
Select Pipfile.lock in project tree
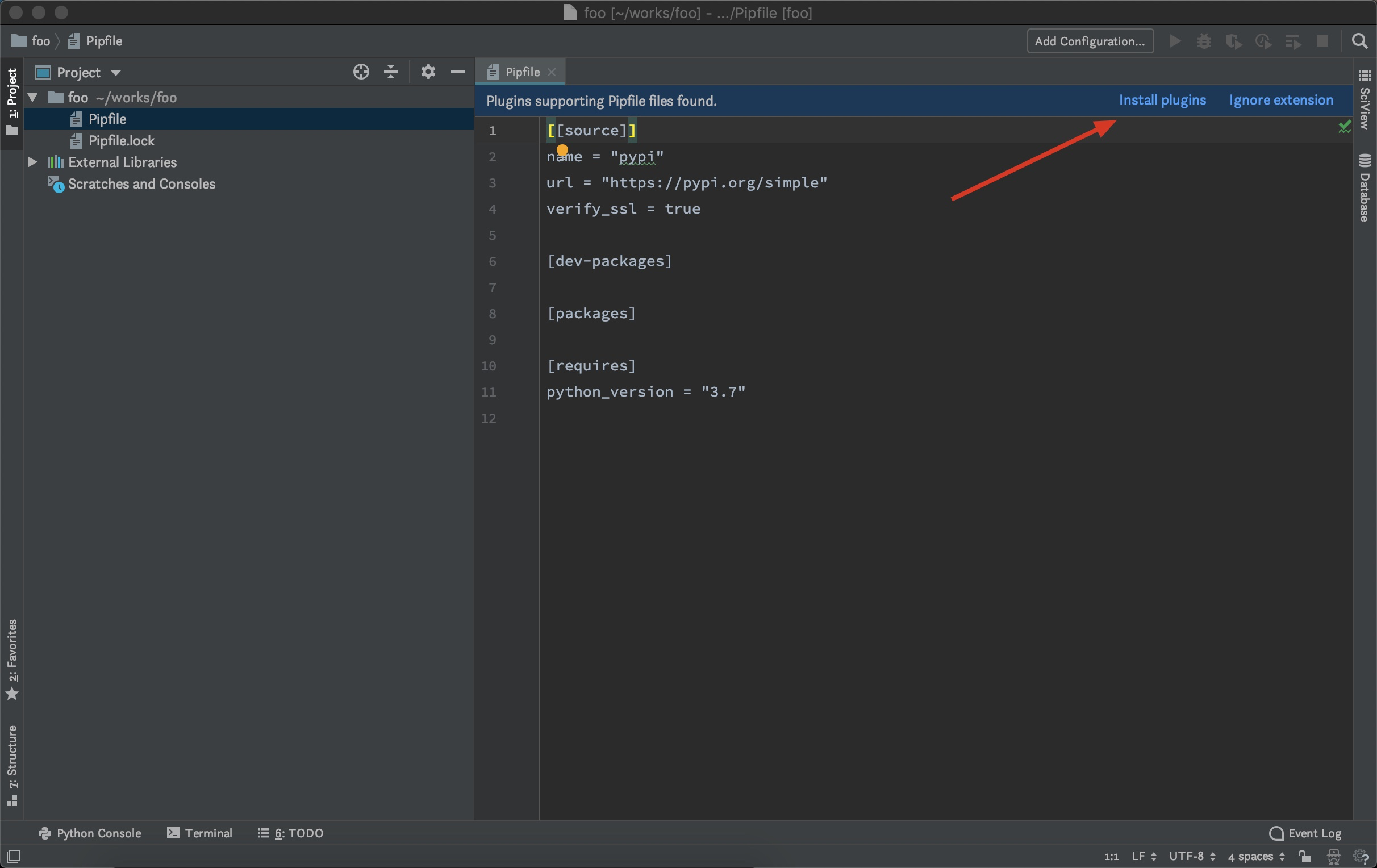pyautogui.click(x=121, y=141)
